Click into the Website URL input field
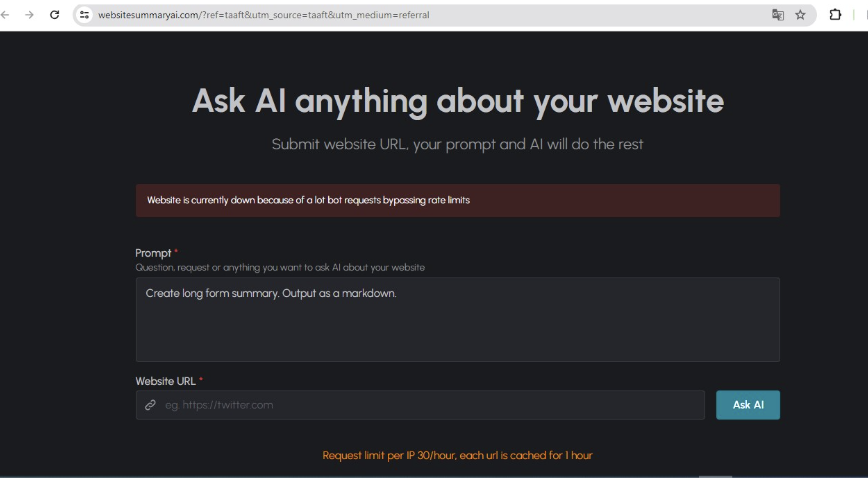The height and width of the screenshot is (480, 868). point(430,405)
